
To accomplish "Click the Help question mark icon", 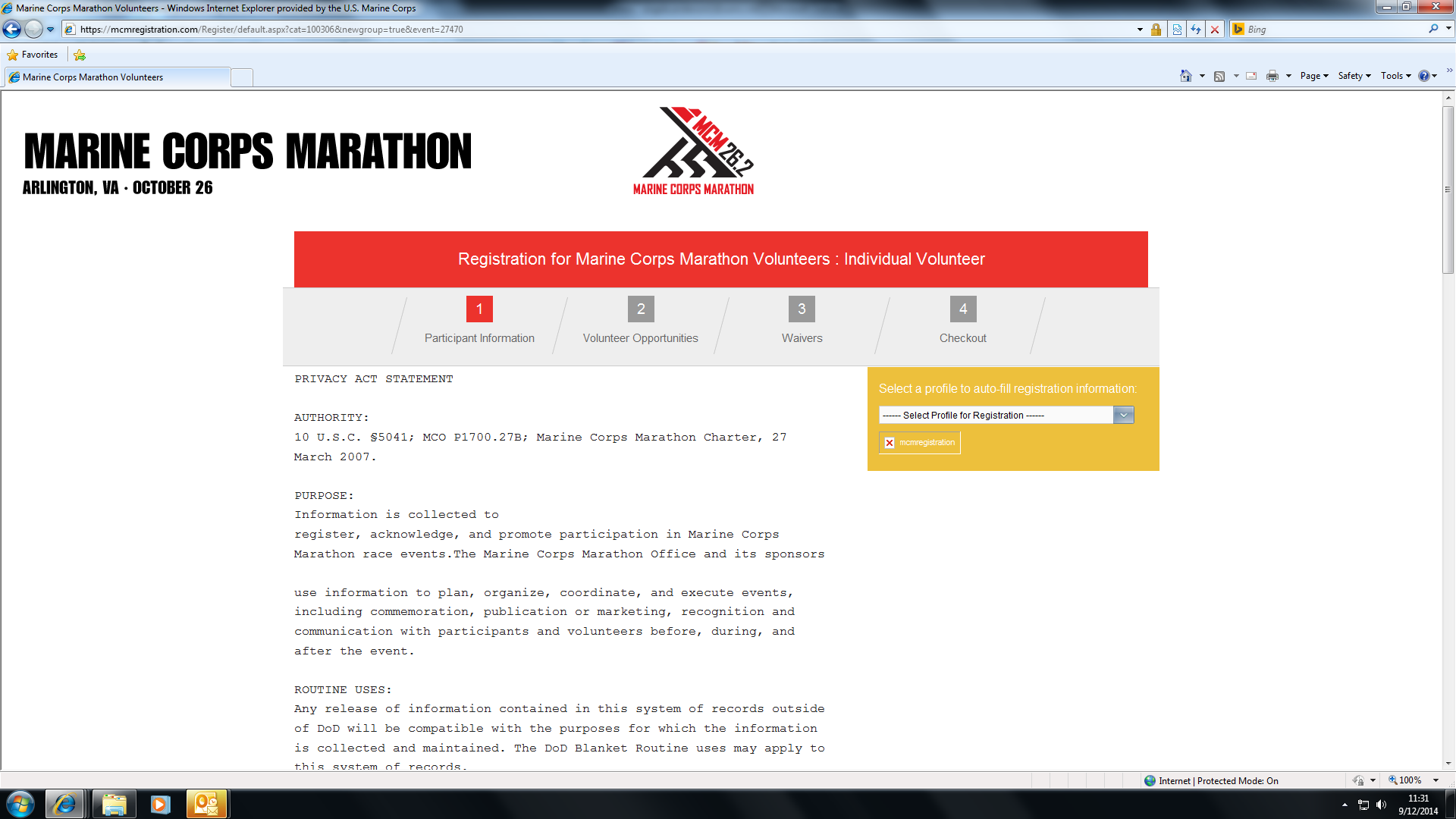I will pyautogui.click(x=1423, y=76).
